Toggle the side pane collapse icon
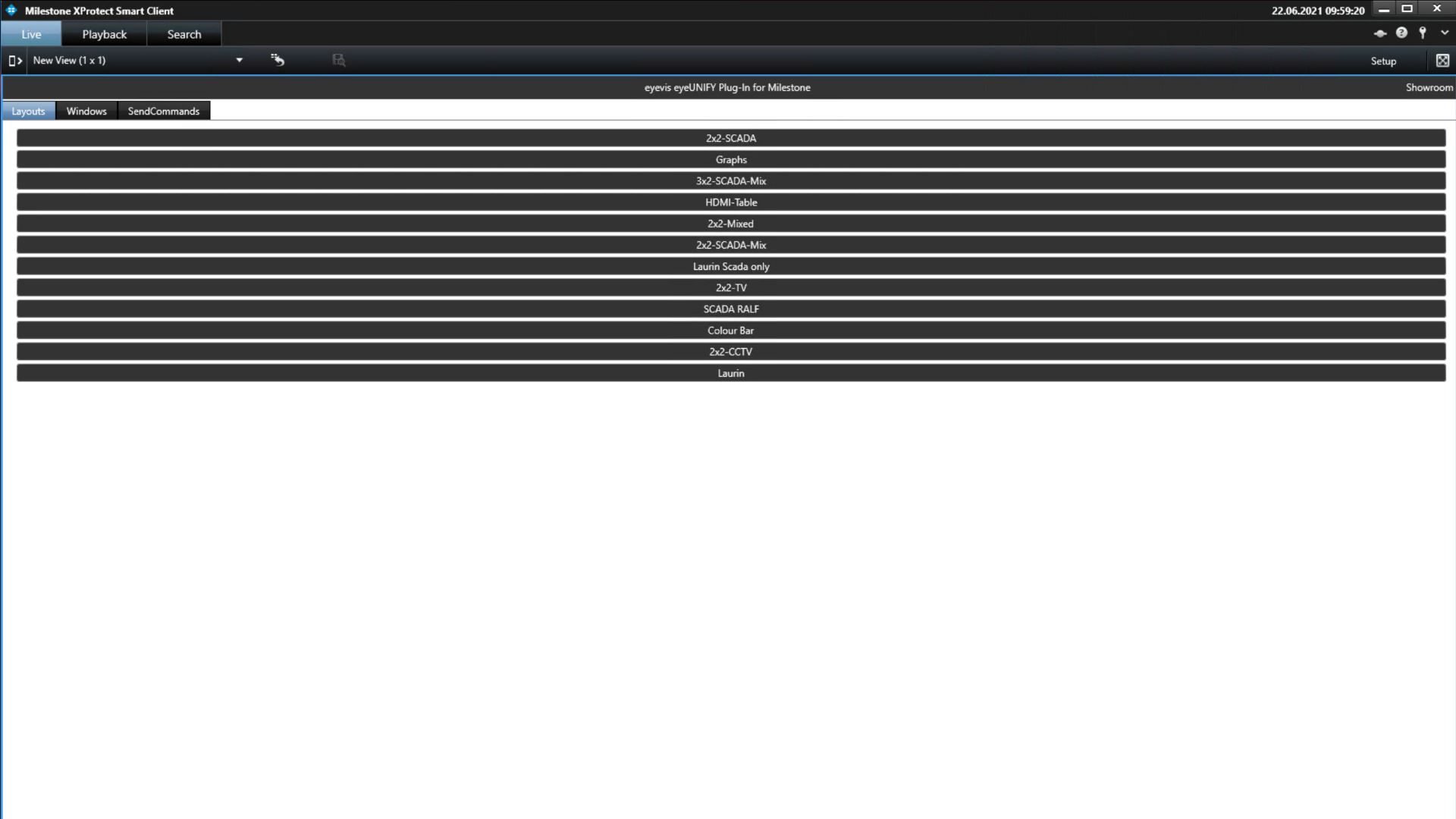 click(15, 61)
